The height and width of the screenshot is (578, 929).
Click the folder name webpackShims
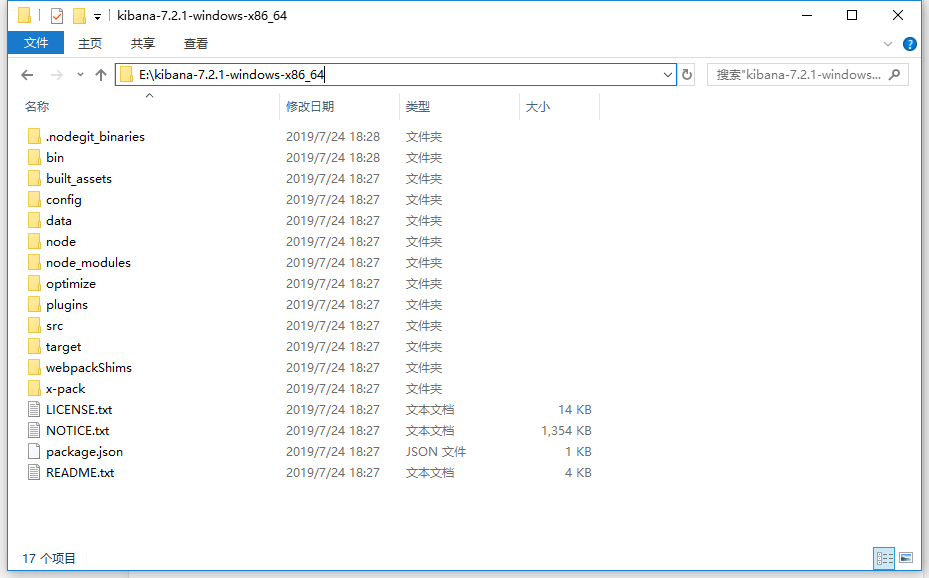coord(89,368)
